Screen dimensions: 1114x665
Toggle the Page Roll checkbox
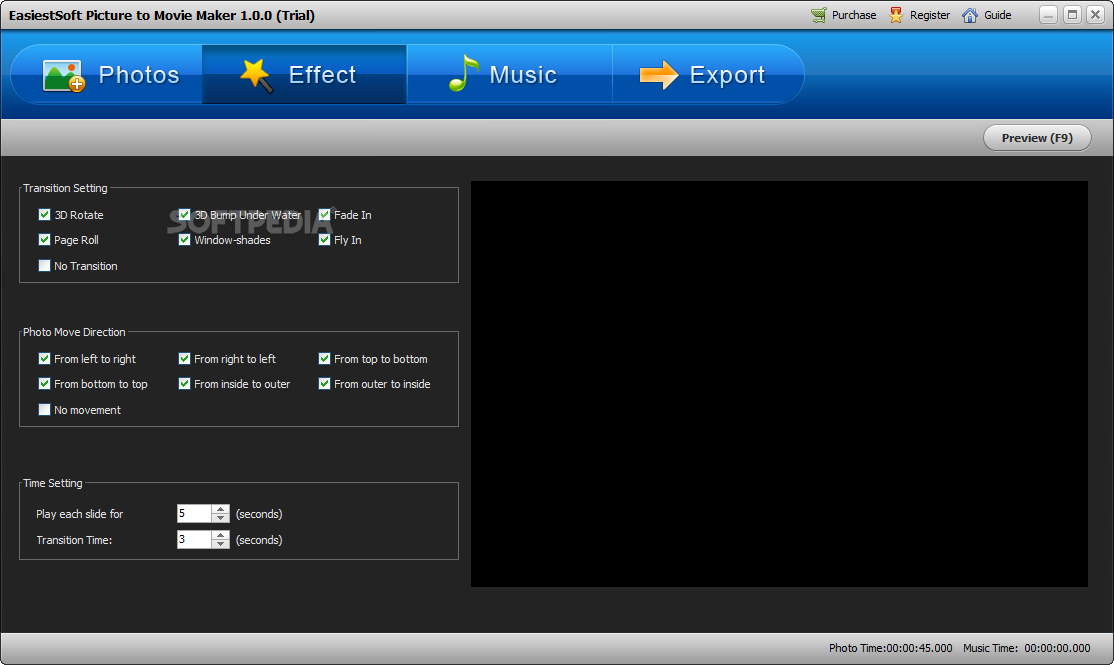pyautogui.click(x=44, y=240)
